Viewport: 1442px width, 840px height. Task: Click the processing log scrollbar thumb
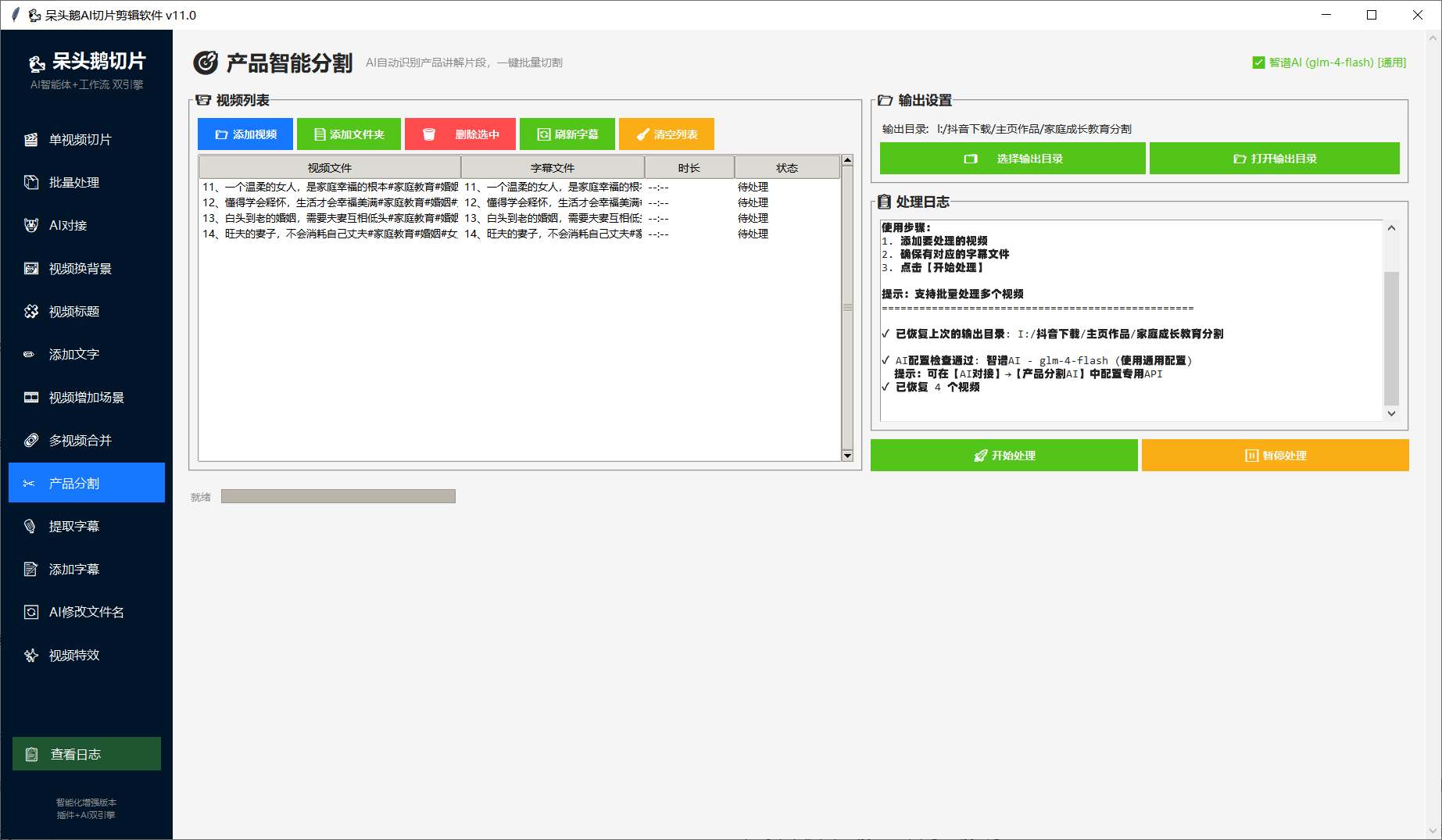coord(1391,338)
